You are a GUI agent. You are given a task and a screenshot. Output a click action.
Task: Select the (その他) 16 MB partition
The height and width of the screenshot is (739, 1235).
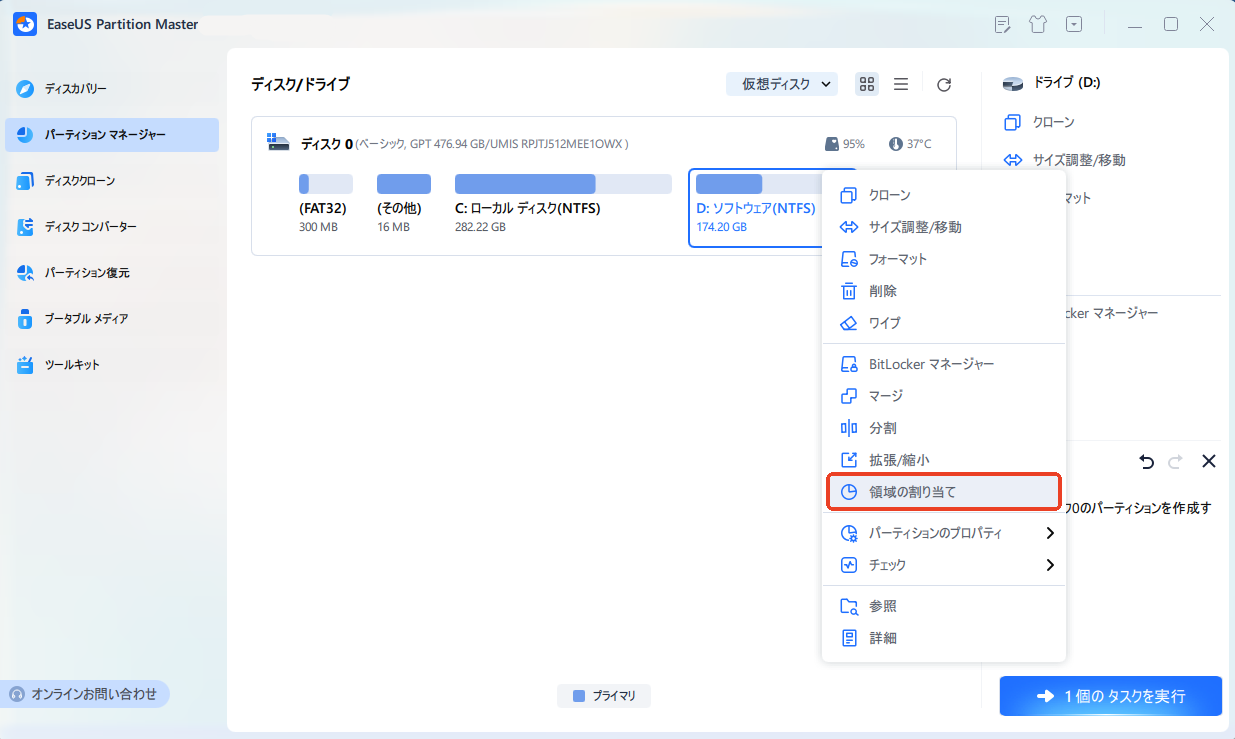pos(403,205)
